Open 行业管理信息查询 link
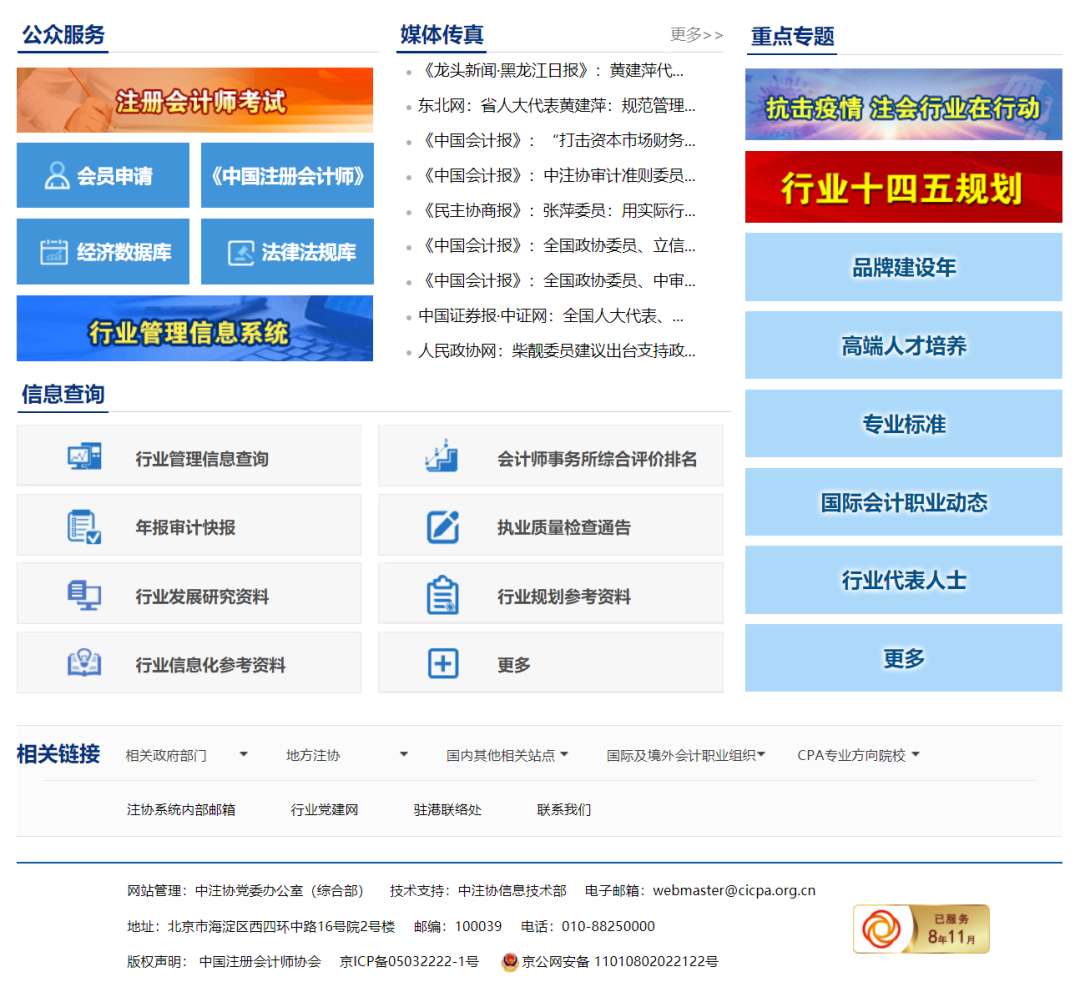The width and height of the screenshot is (1080, 982). pyautogui.click(x=189, y=456)
